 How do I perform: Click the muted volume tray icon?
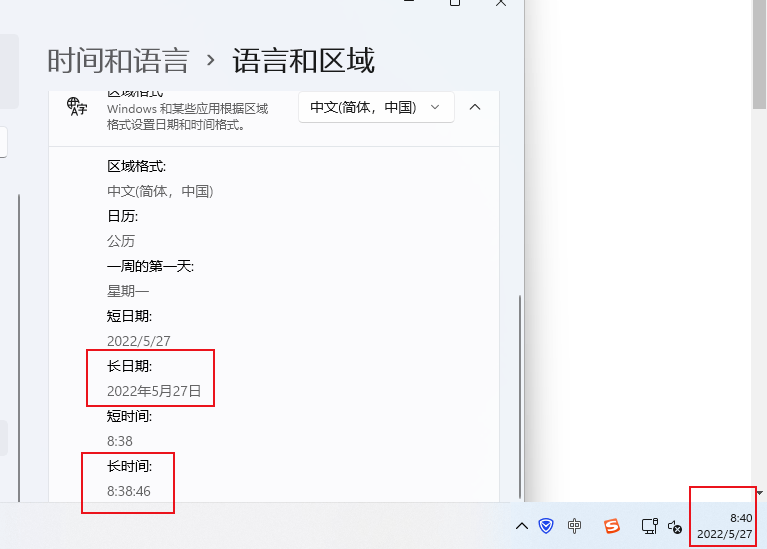coord(675,526)
